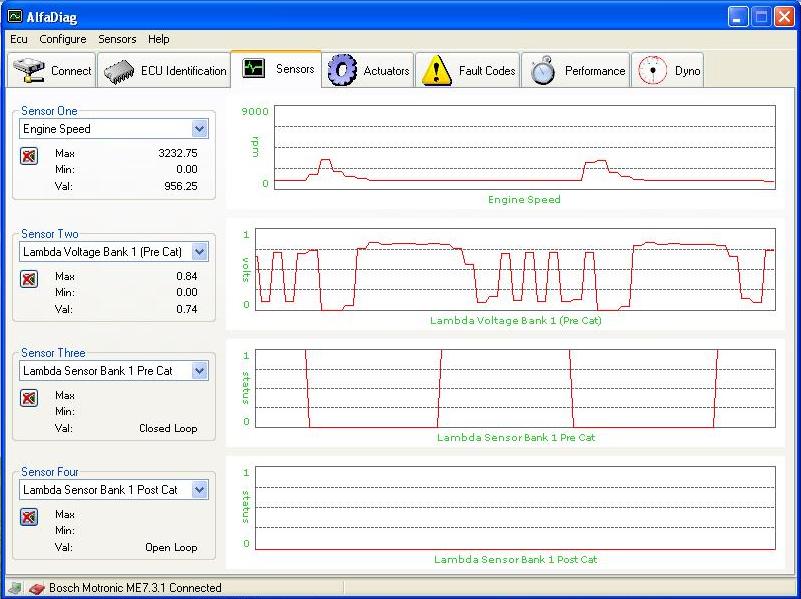Open the Engine Speed sensor dropdown
This screenshot has width=801, height=599.
199,129
